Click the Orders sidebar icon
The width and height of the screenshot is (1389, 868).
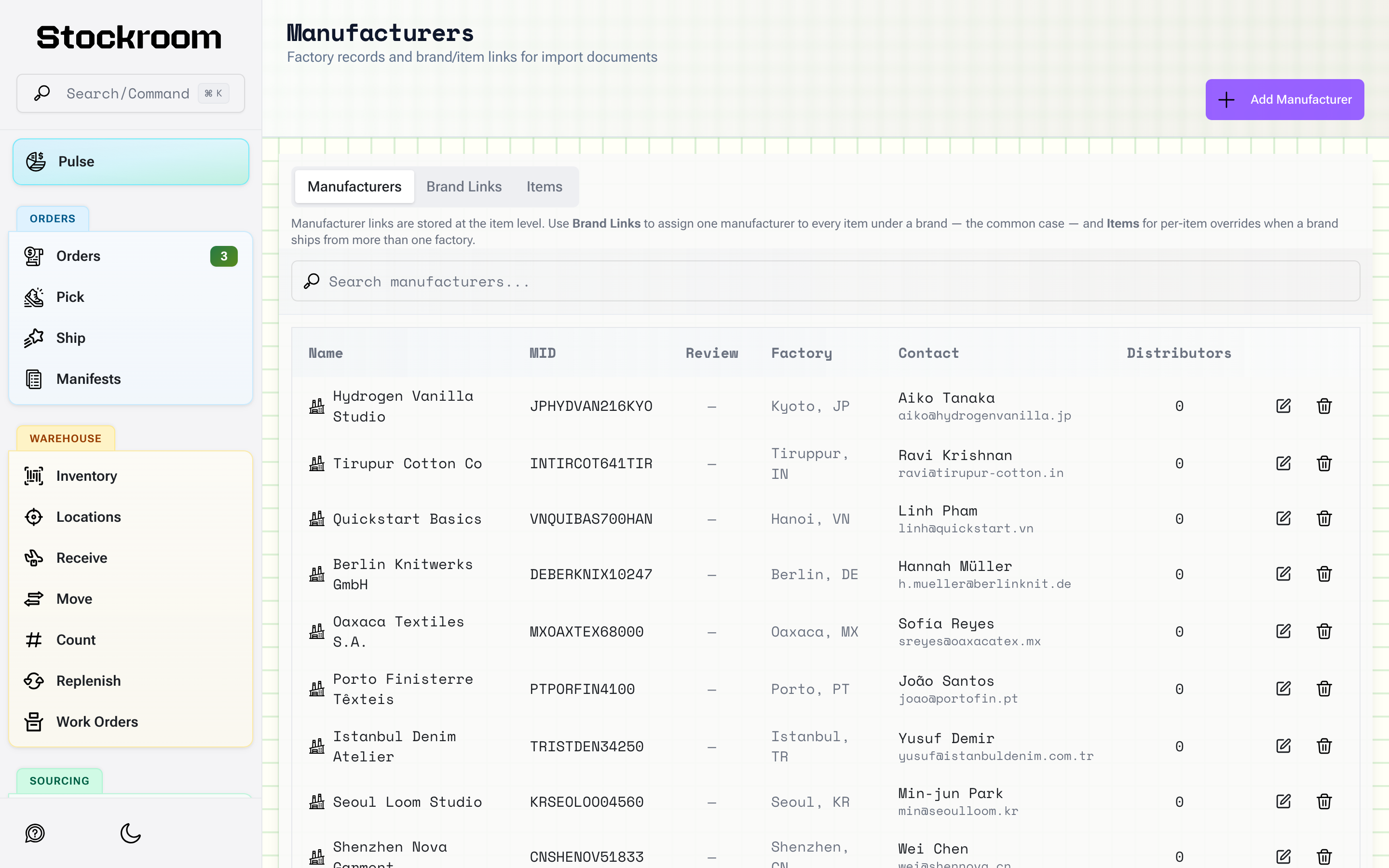click(x=34, y=256)
